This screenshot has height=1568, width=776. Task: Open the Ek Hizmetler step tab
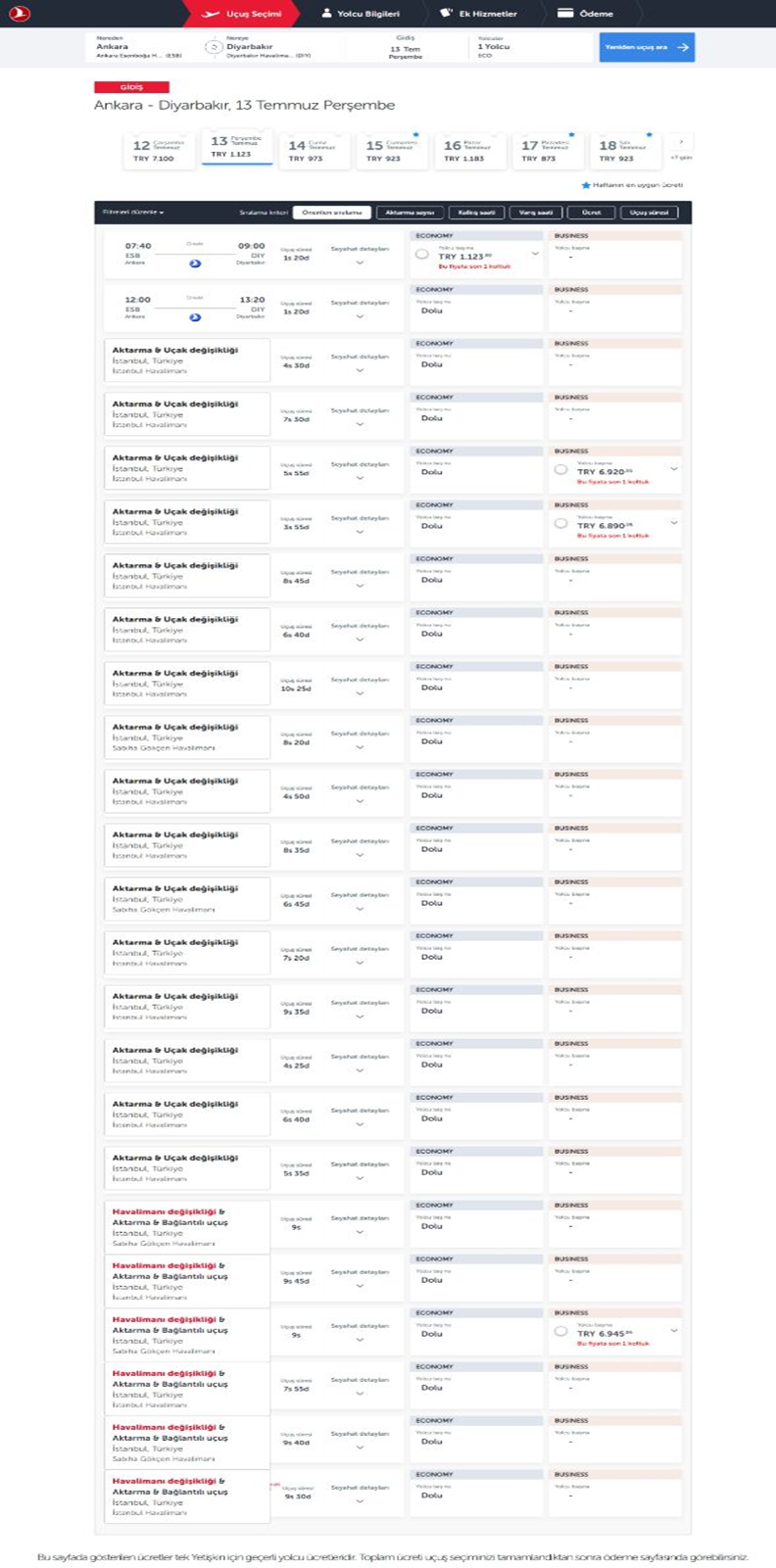pyautogui.click(x=478, y=14)
